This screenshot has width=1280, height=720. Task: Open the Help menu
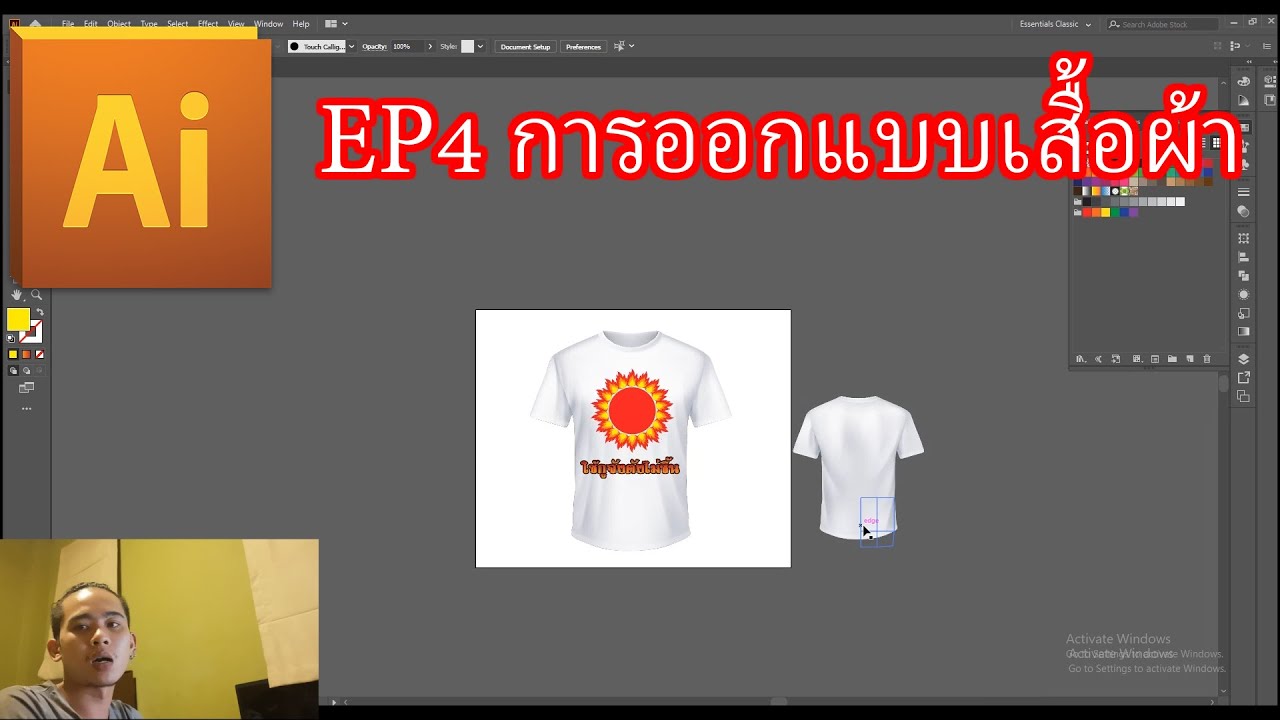[301, 24]
